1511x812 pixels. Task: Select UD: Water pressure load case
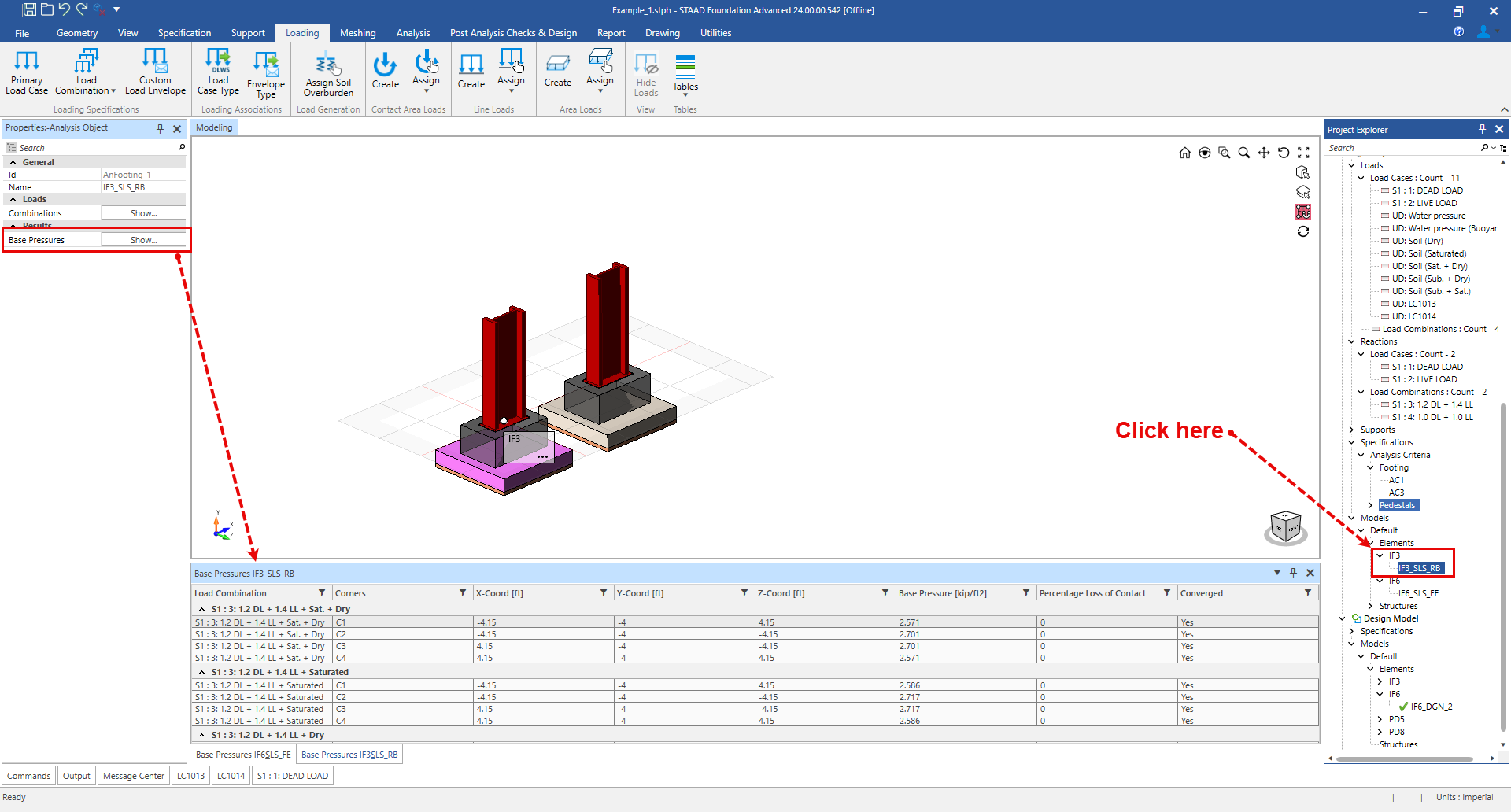point(1428,216)
